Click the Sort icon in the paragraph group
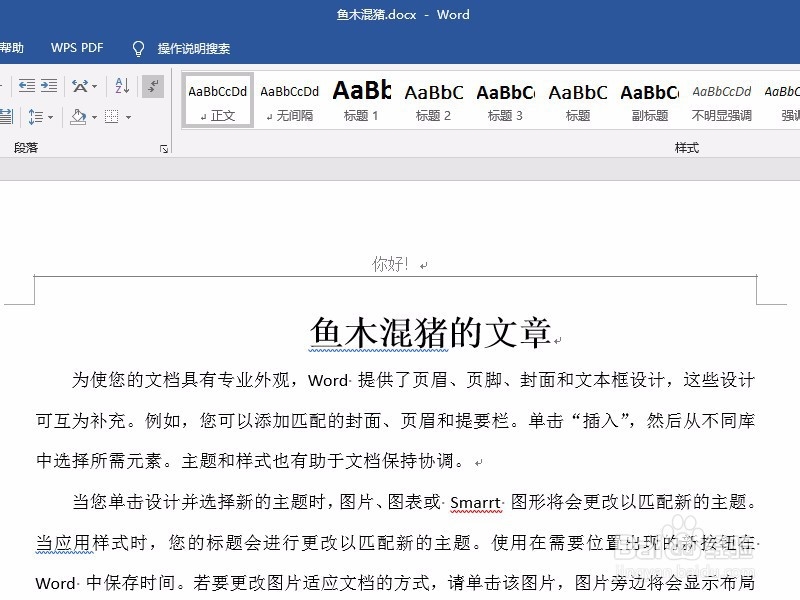The width and height of the screenshot is (800, 600). (x=120, y=86)
